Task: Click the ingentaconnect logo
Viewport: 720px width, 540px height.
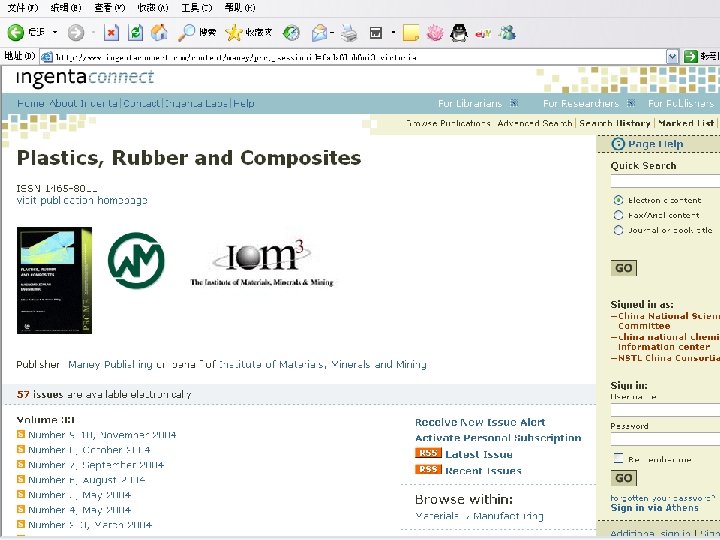Action: (x=85, y=77)
